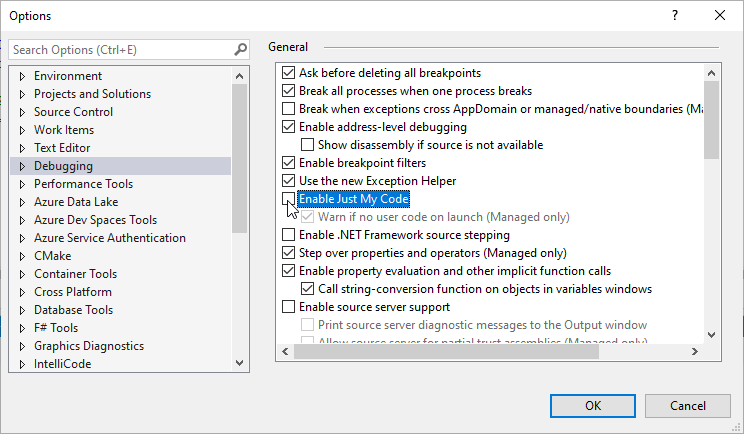Expand the Environment tree node
744x434 pixels.
[x=23, y=76]
